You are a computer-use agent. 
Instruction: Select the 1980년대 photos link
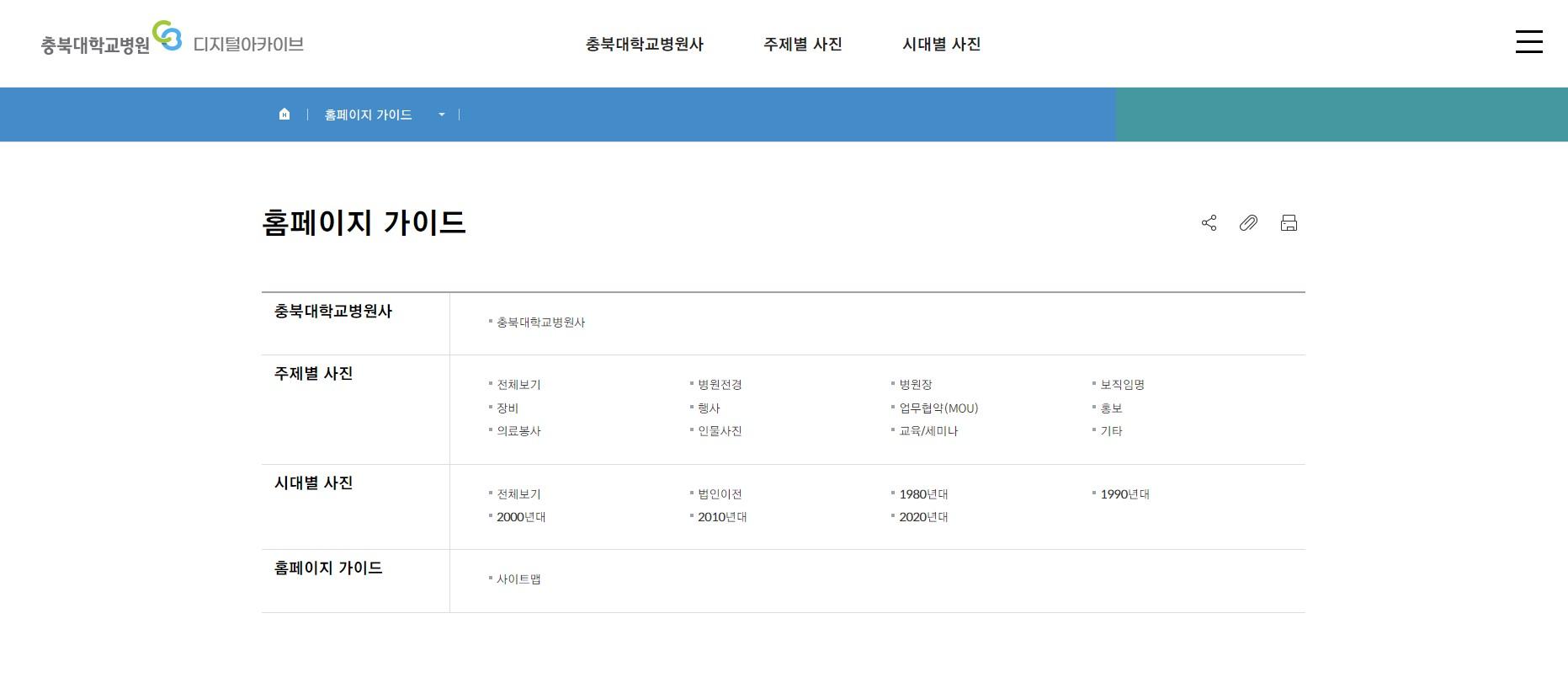point(923,494)
